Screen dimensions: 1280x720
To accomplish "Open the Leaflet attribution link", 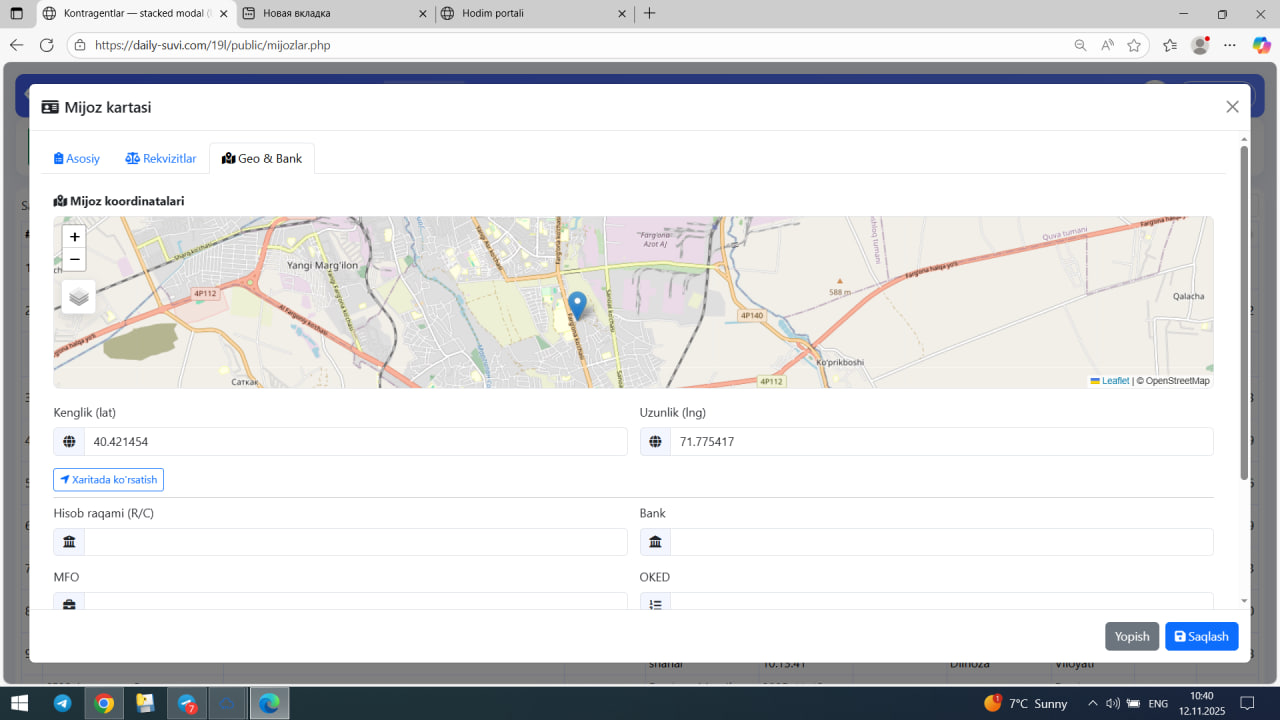I will (1114, 381).
